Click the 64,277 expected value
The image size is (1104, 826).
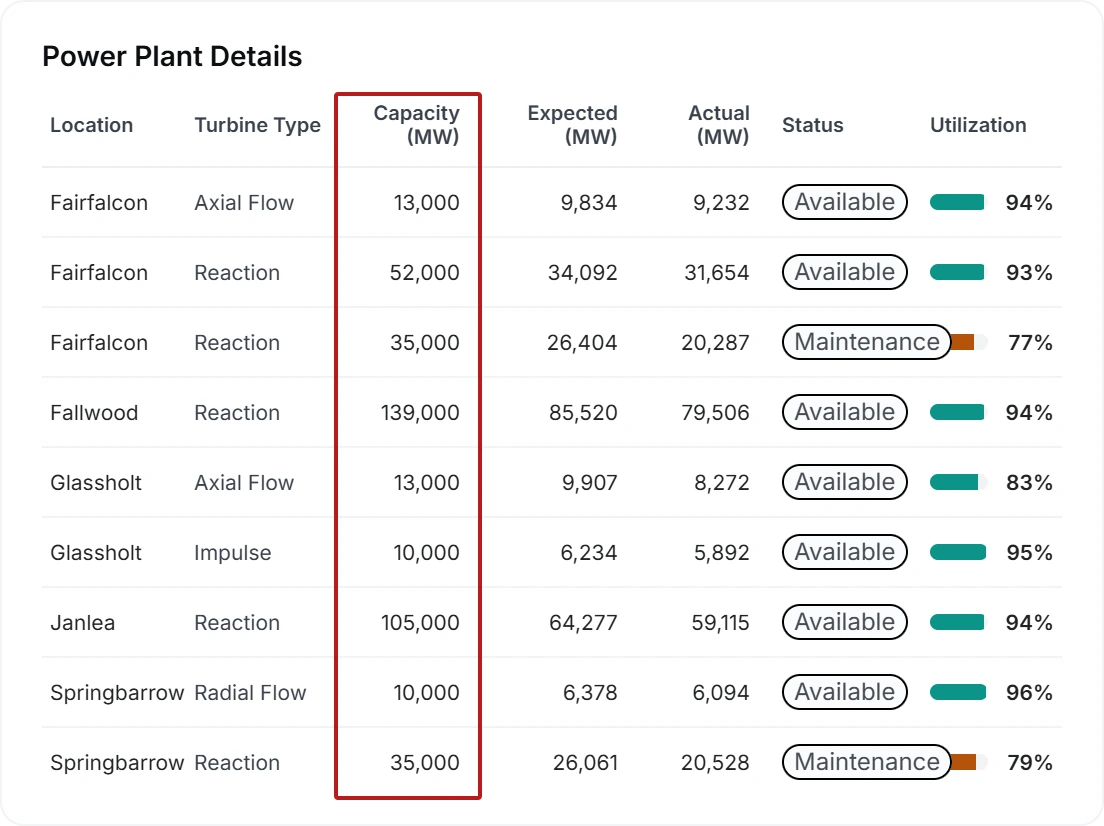pyautogui.click(x=584, y=623)
